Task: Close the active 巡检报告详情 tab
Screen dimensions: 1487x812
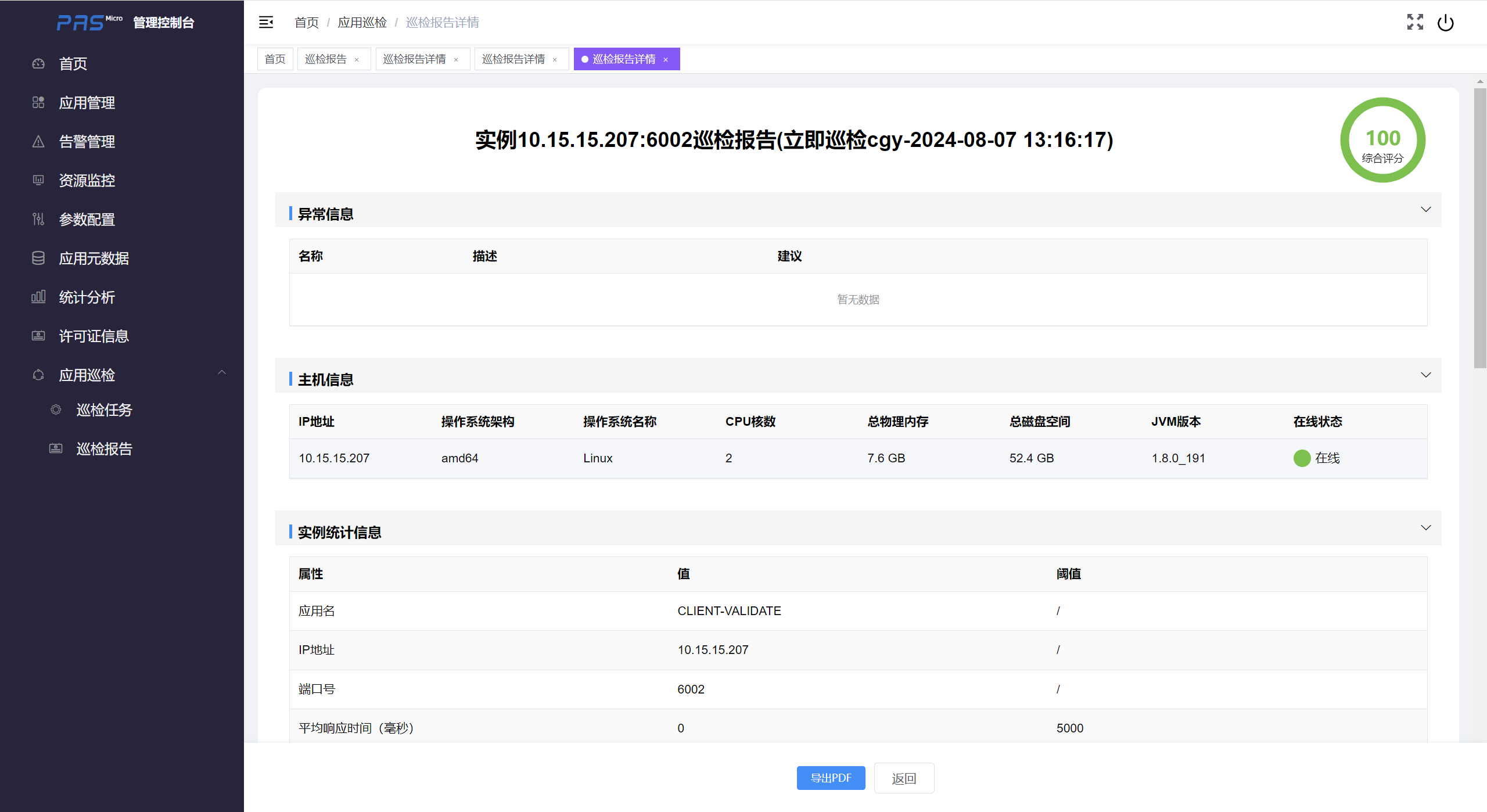Action: coord(666,59)
